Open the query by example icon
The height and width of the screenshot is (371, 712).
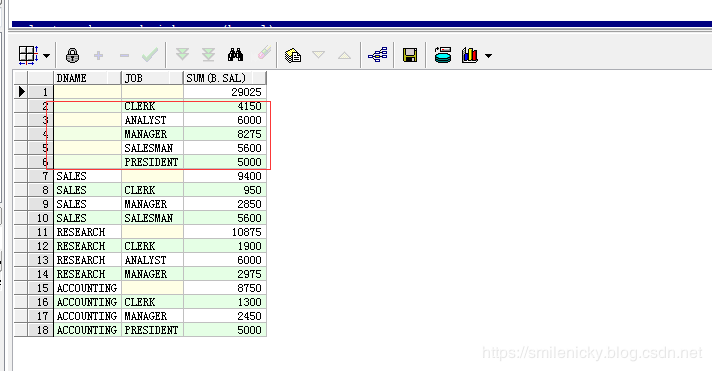point(292,55)
